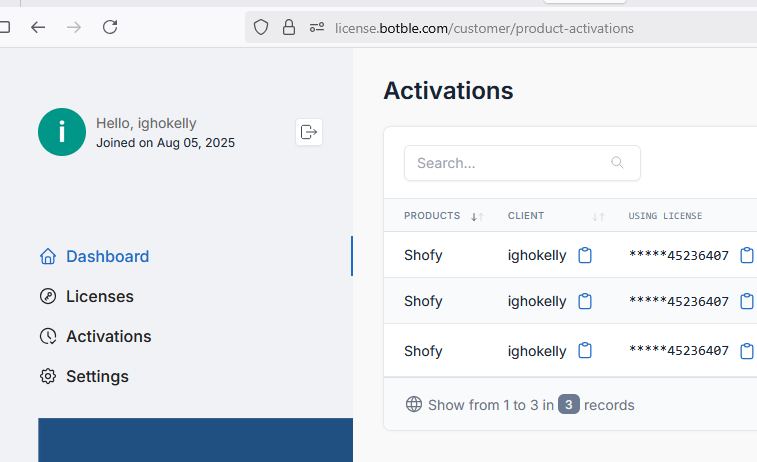The image size is (757, 462).
Task: Click ighokelly client in third row
Action: tap(537, 351)
